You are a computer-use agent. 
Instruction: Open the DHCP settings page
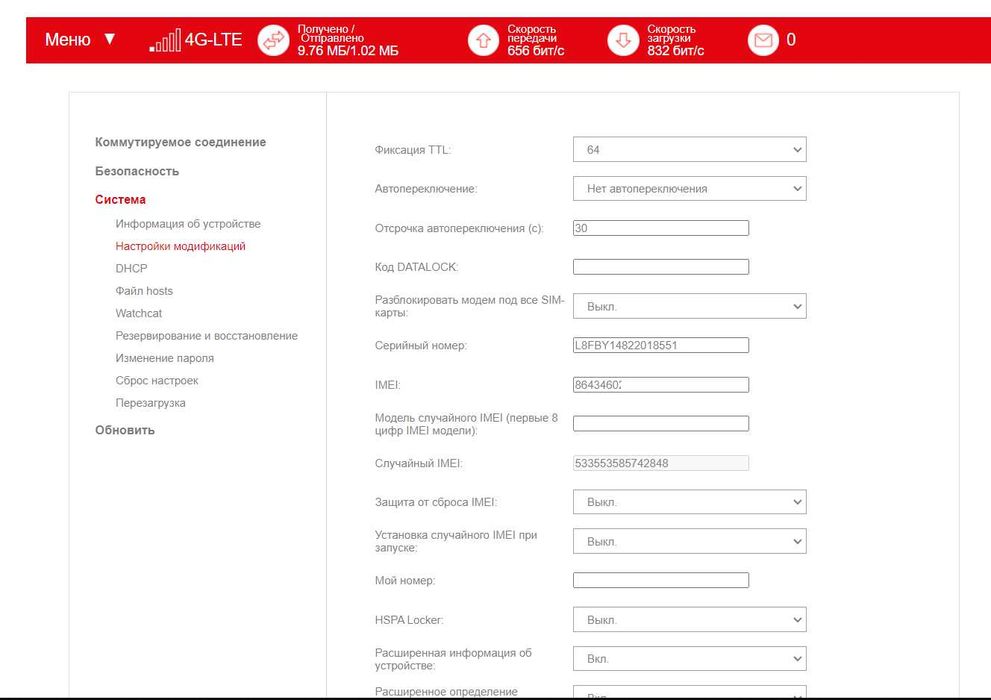point(131,269)
